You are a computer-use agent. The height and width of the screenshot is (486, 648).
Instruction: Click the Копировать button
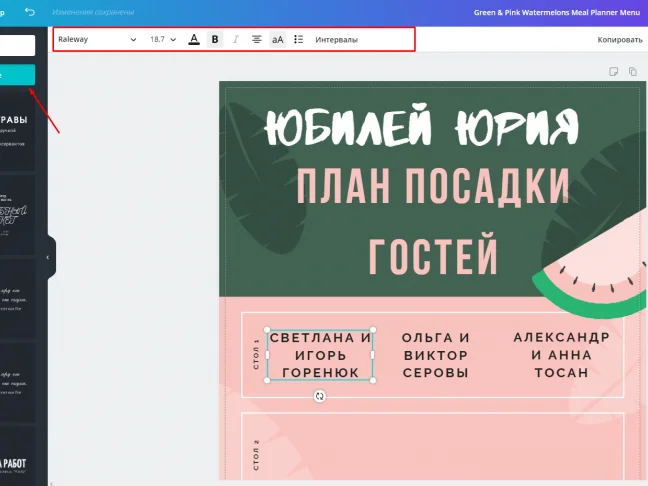point(620,39)
